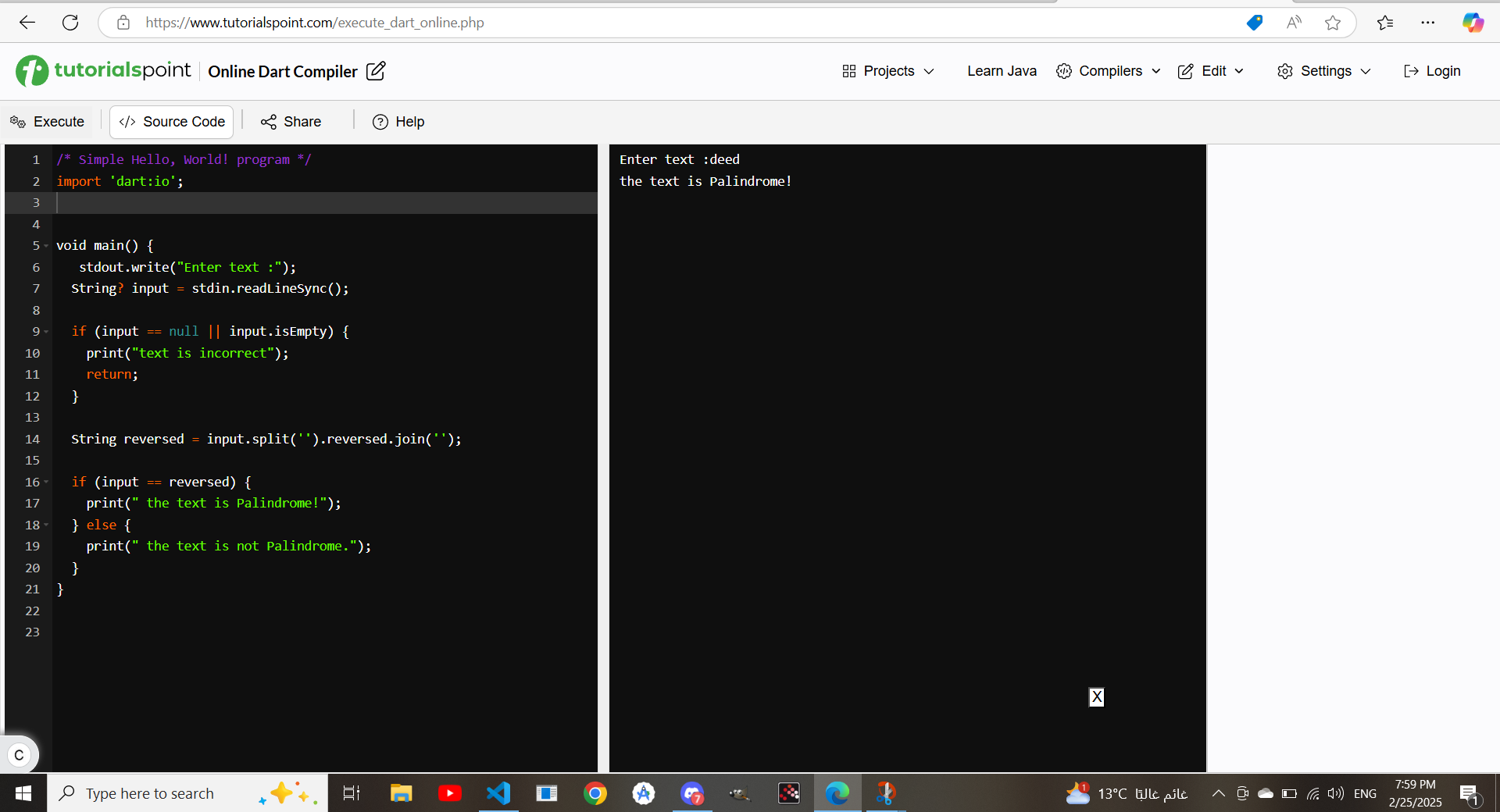Viewport: 1500px width, 812px height.
Task: Click the tutorialspoint logo
Action: point(103,71)
